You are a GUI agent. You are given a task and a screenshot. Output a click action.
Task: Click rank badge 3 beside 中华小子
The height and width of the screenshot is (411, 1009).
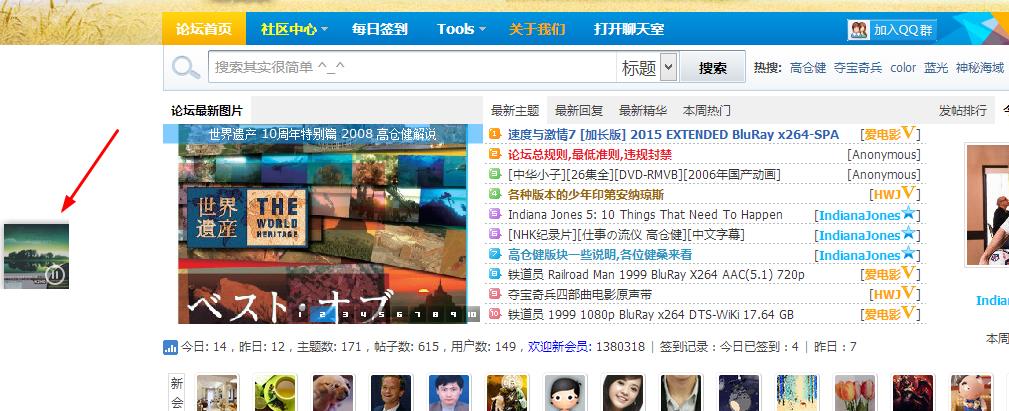[495, 174]
